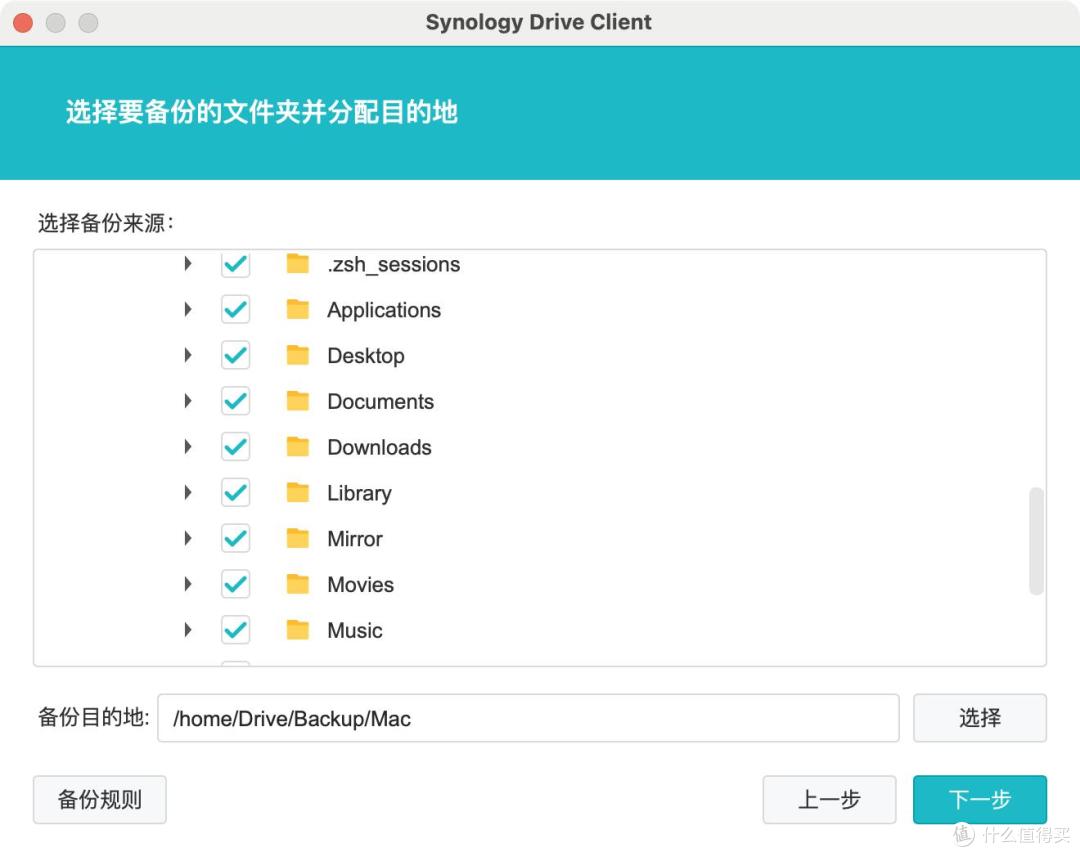Expand the Applications folder tree
Image resolution: width=1080 pixels, height=857 pixels.
188,309
